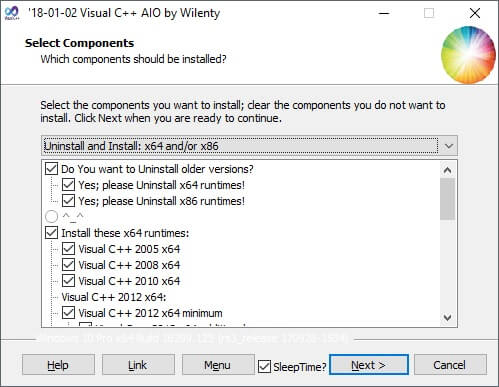
Task: Select the ^_^ radio button
Action: pyautogui.click(x=51, y=217)
